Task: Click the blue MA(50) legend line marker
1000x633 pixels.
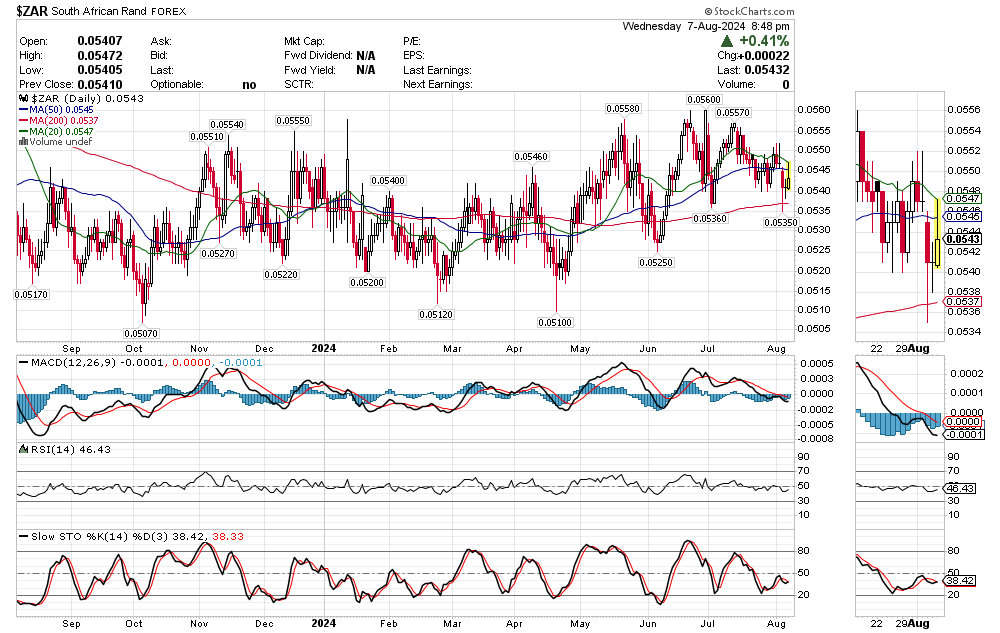Action: click(24, 110)
